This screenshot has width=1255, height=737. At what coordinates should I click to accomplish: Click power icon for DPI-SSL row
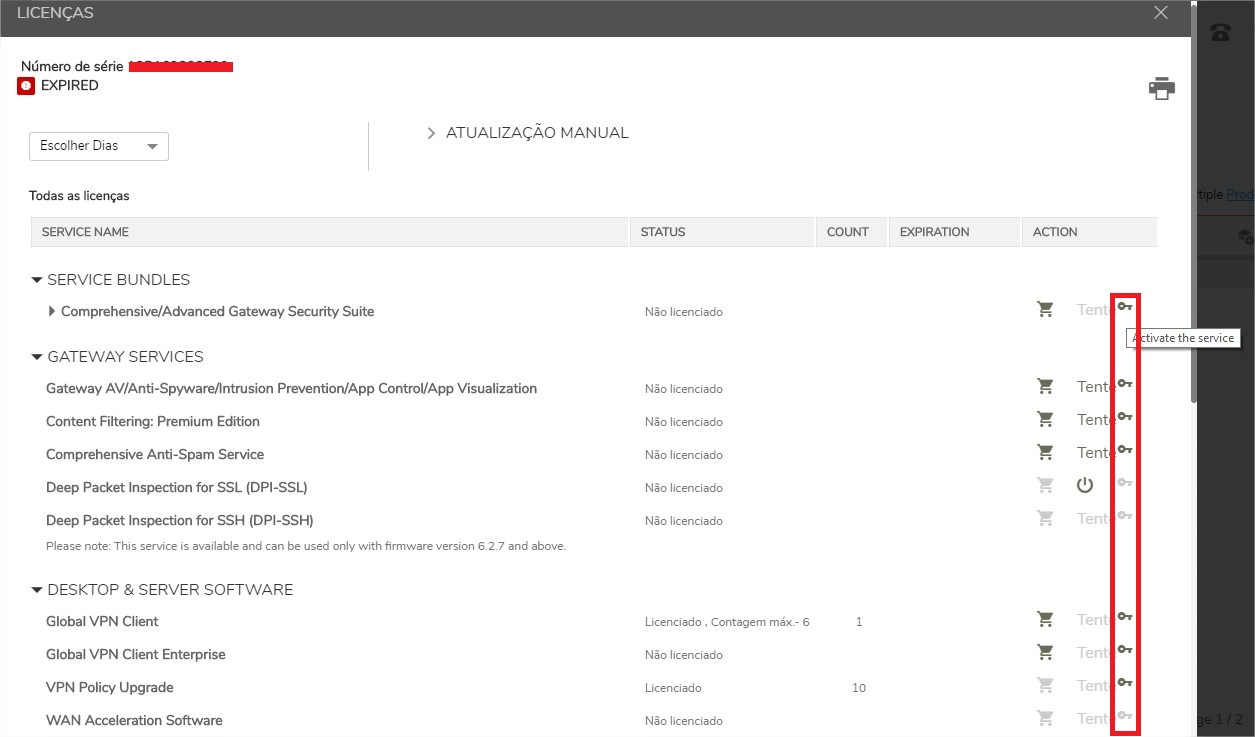pyautogui.click(x=1085, y=486)
